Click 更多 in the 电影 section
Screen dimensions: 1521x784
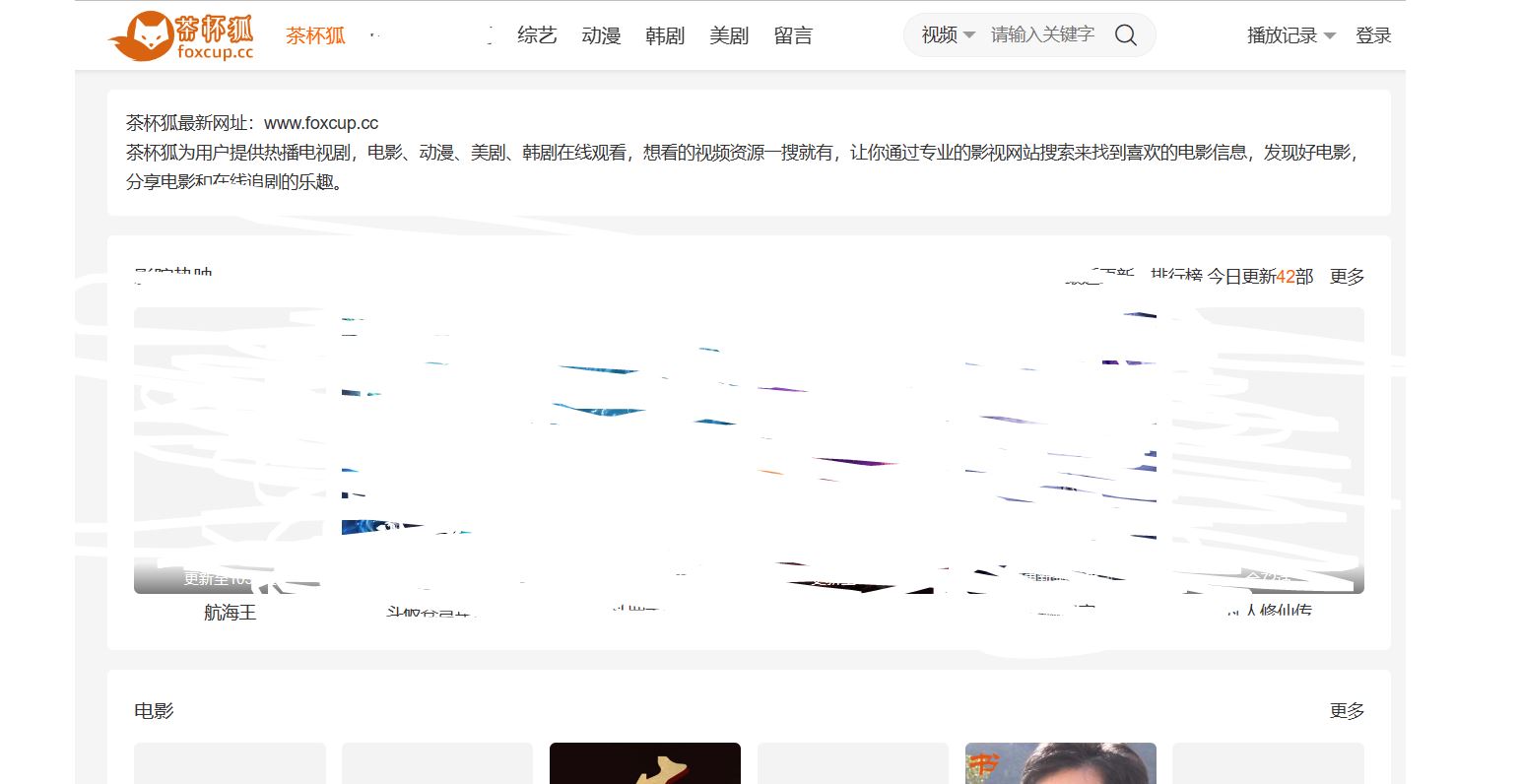pyautogui.click(x=1347, y=711)
